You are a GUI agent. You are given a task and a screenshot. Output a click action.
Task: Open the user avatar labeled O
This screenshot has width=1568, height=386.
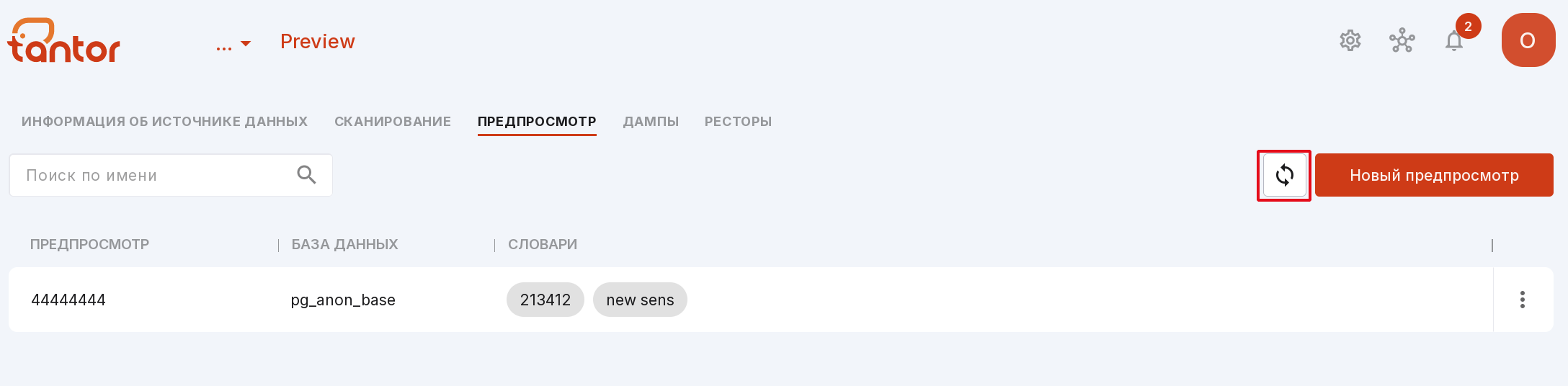click(x=1528, y=40)
